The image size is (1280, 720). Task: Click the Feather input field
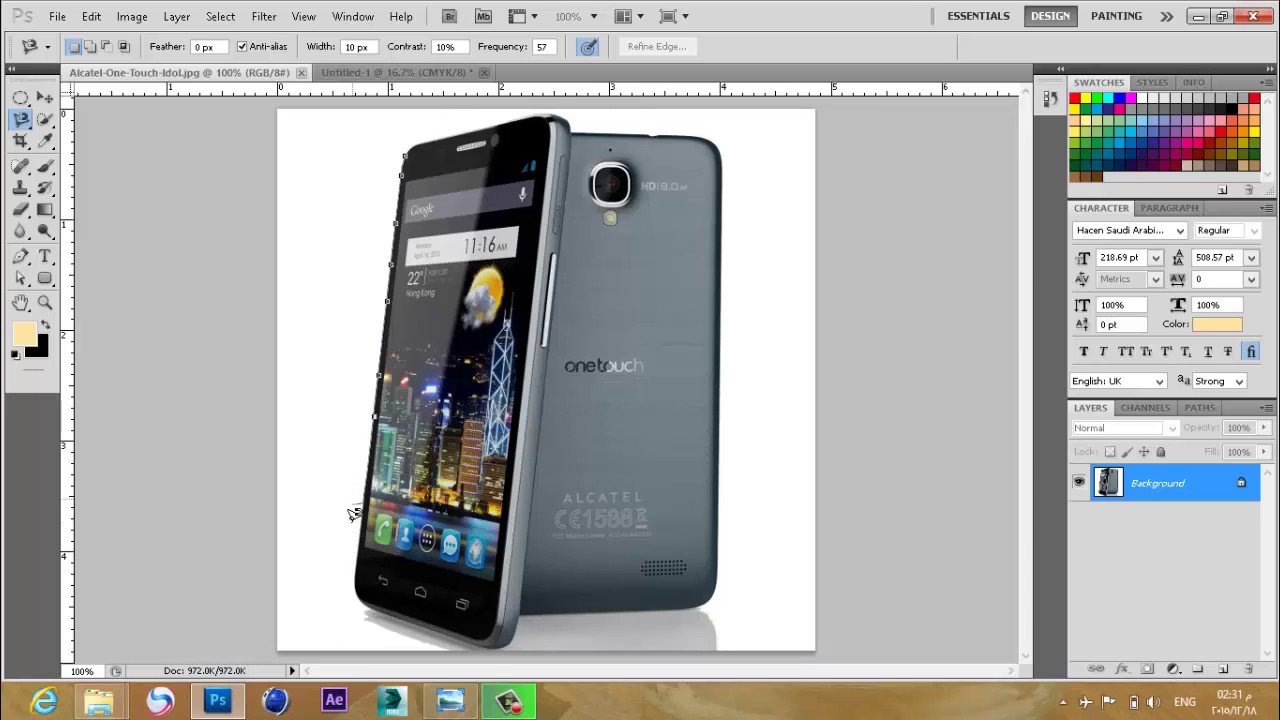click(209, 47)
